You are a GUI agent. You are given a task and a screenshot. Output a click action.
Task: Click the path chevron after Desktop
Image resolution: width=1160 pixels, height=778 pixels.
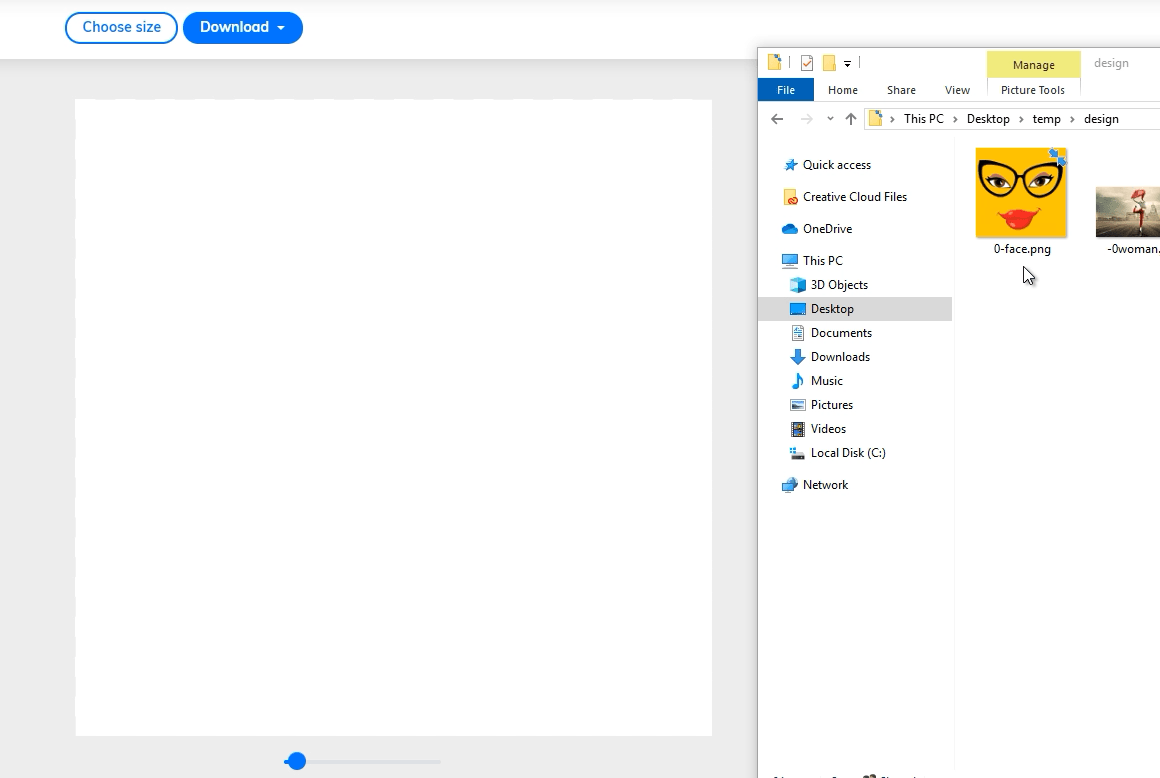[1021, 119]
